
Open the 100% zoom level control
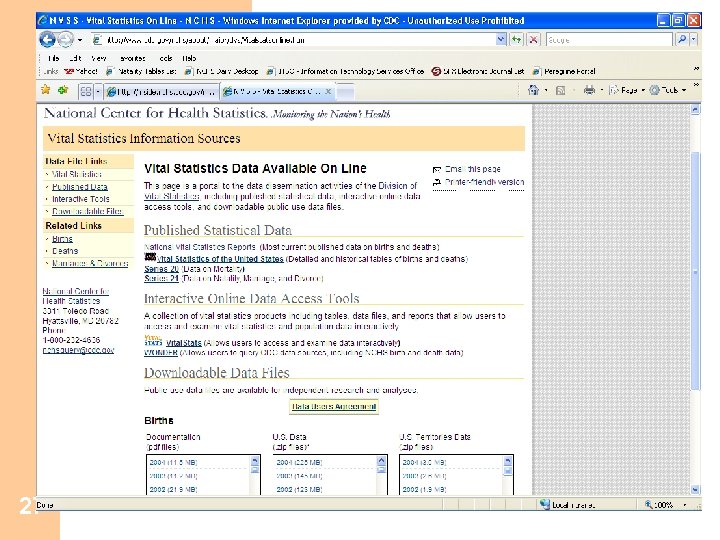[667, 505]
